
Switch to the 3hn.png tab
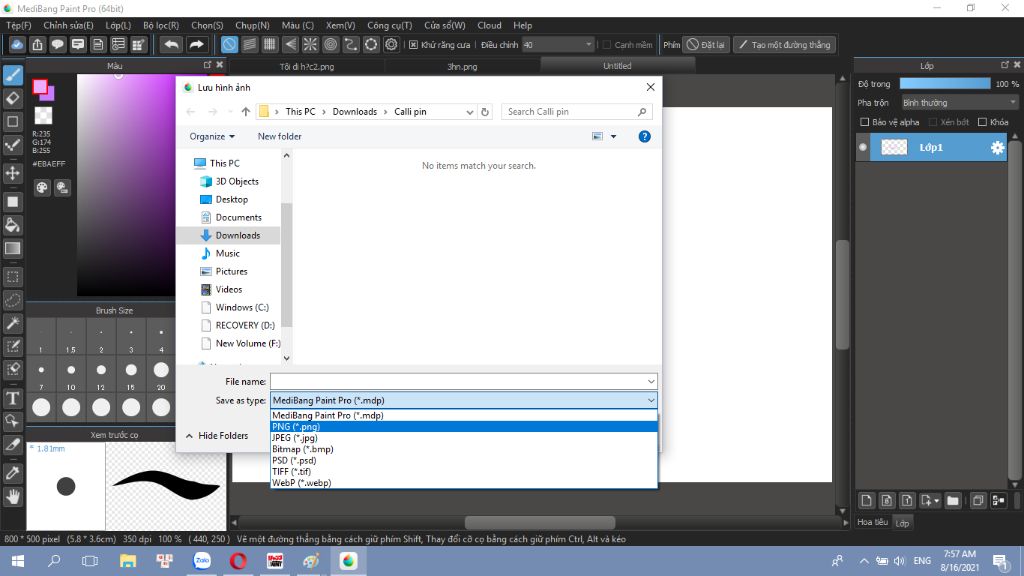click(x=462, y=66)
